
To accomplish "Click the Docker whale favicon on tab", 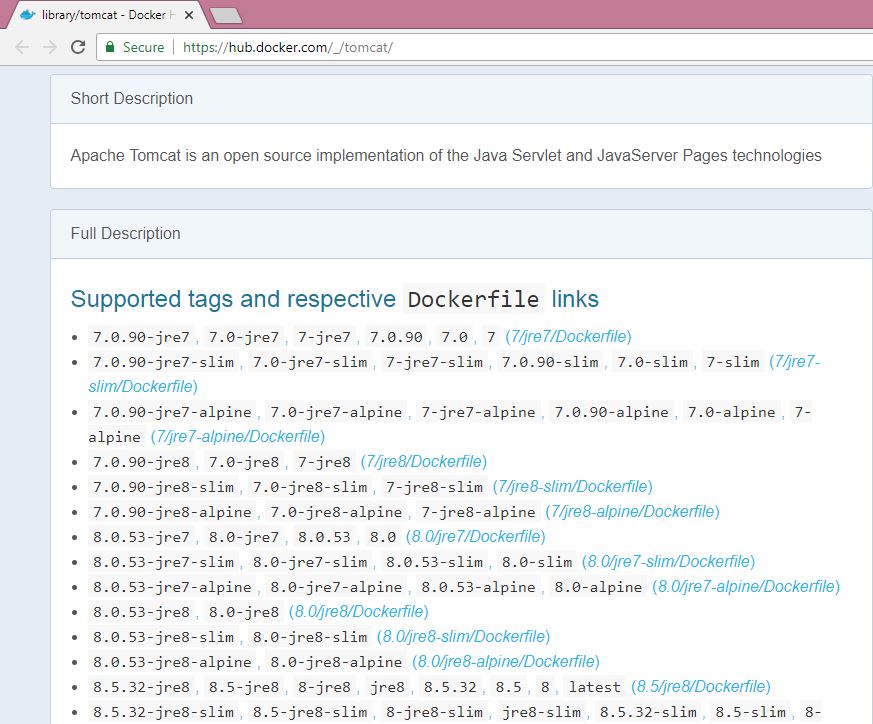I will coord(27,15).
